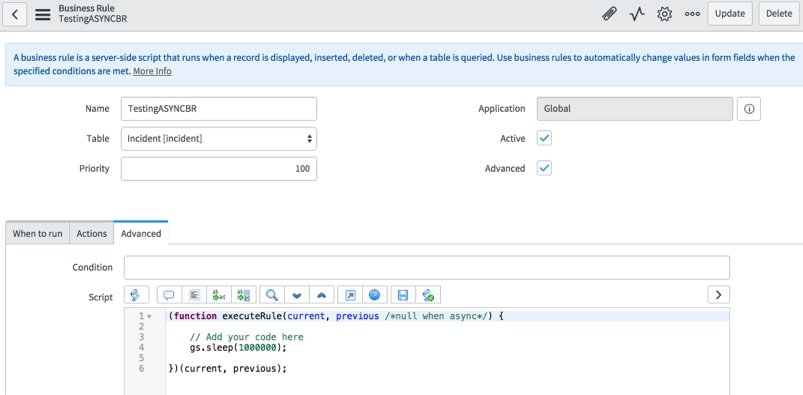Open the hamburger context menu

(43, 14)
